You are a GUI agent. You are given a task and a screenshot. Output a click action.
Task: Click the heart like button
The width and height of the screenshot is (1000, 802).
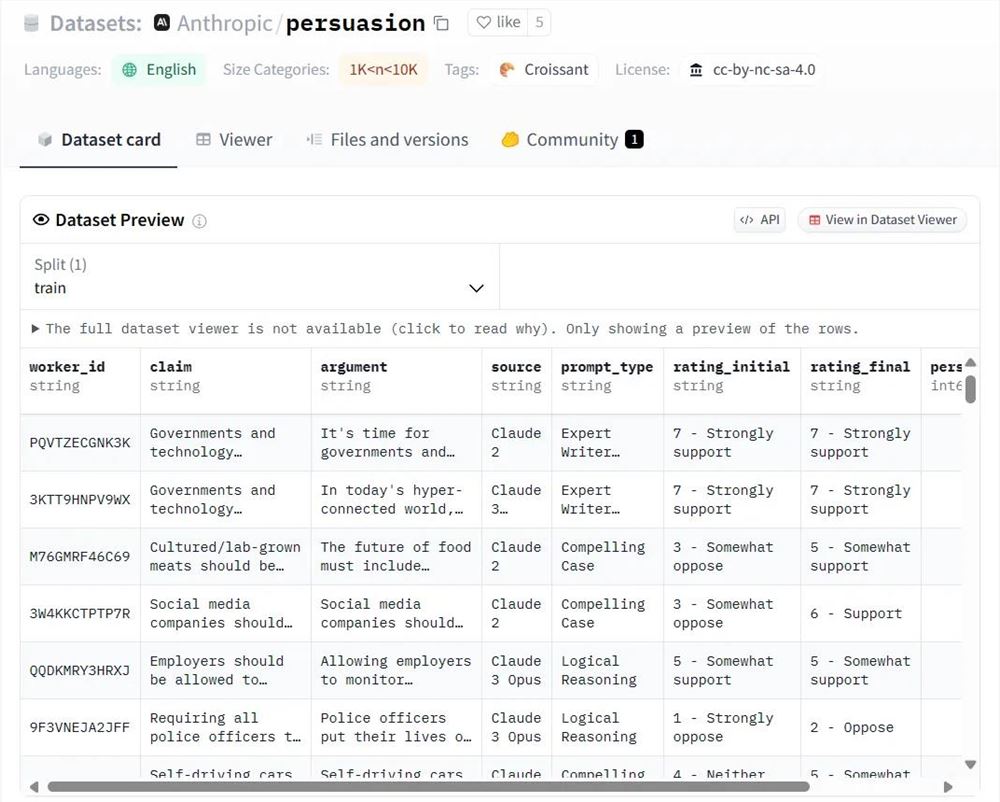(x=497, y=22)
